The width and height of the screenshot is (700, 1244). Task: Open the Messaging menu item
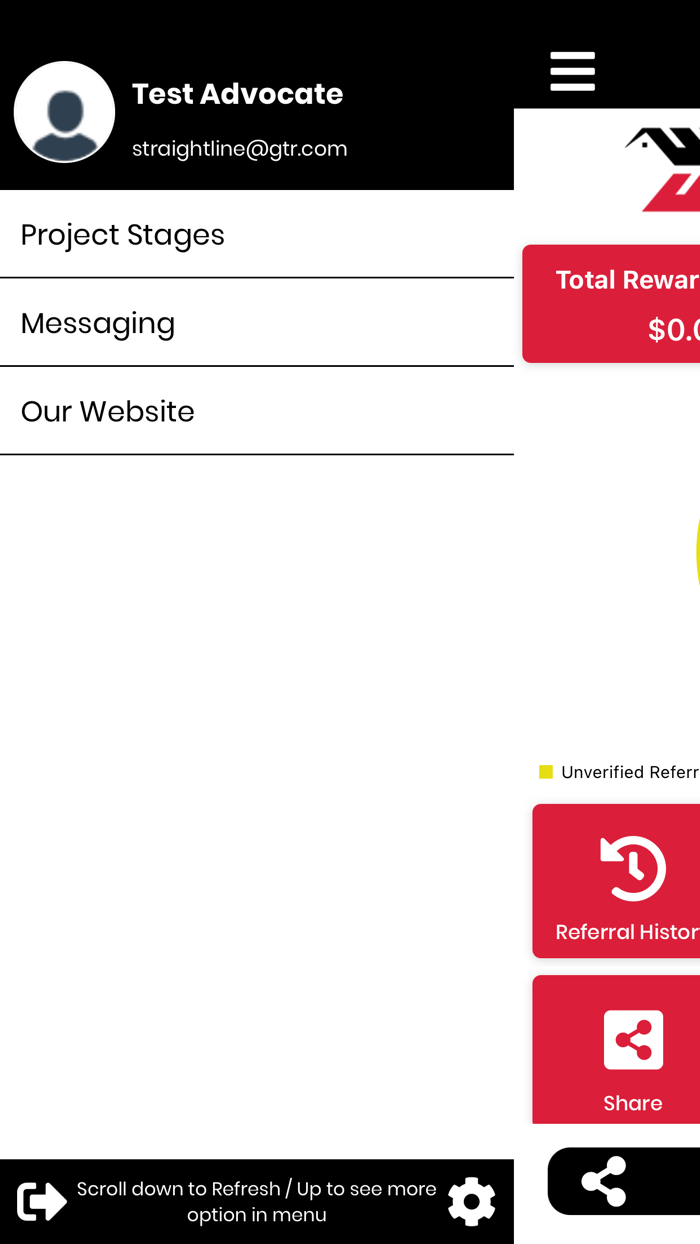pyautogui.click(x=257, y=323)
